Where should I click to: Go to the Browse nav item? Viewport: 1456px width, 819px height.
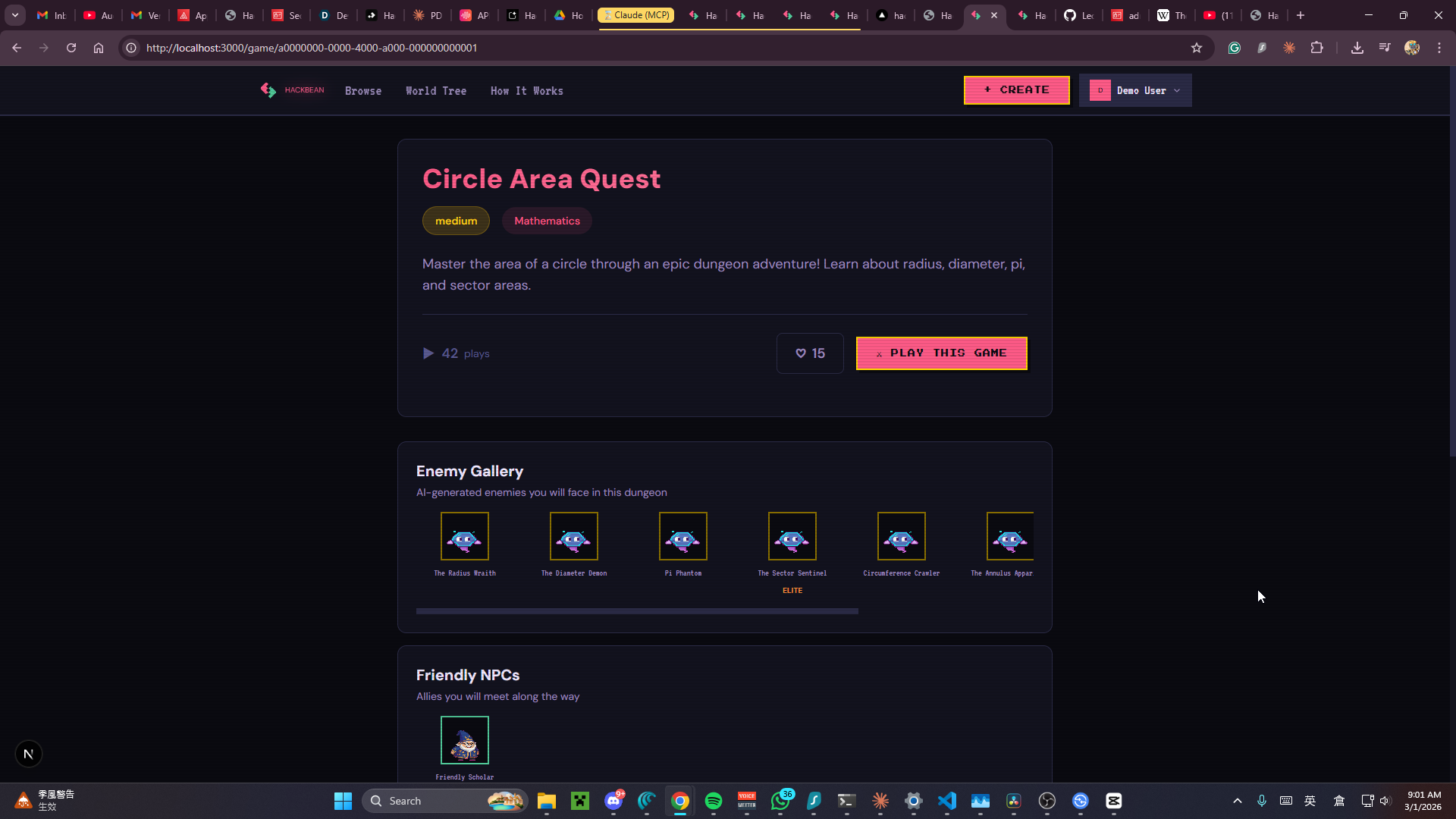coord(363,91)
